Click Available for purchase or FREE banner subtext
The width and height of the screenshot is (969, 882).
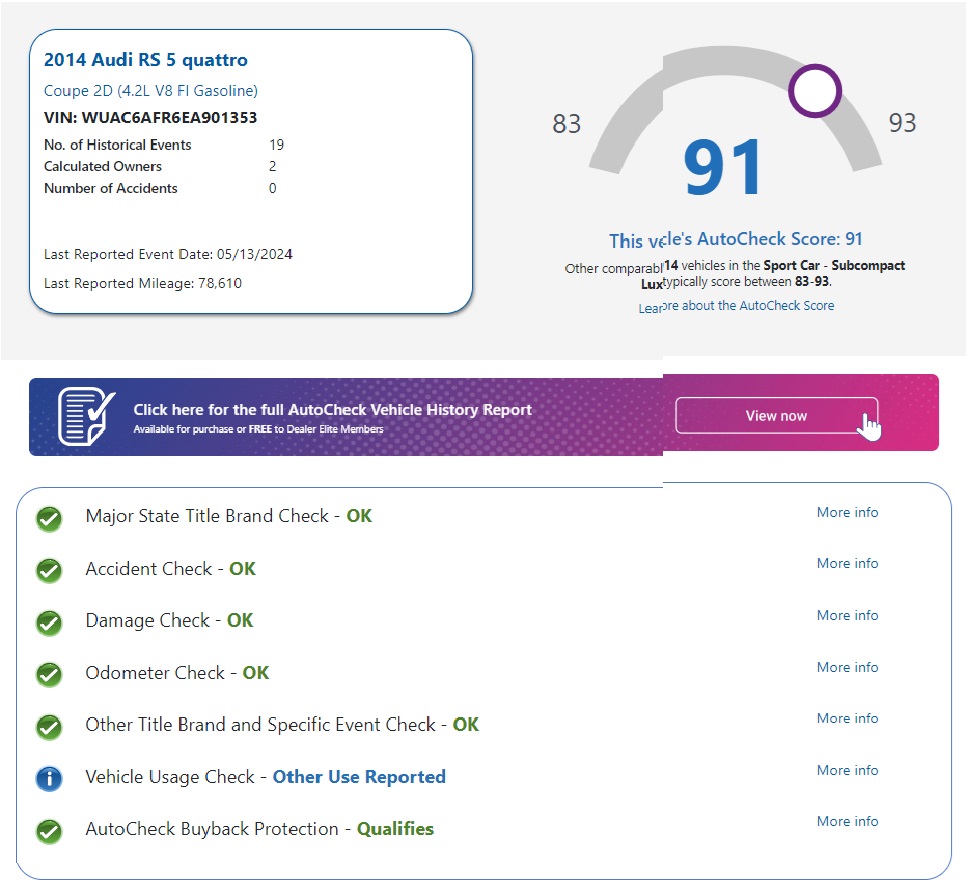[258, 429]
